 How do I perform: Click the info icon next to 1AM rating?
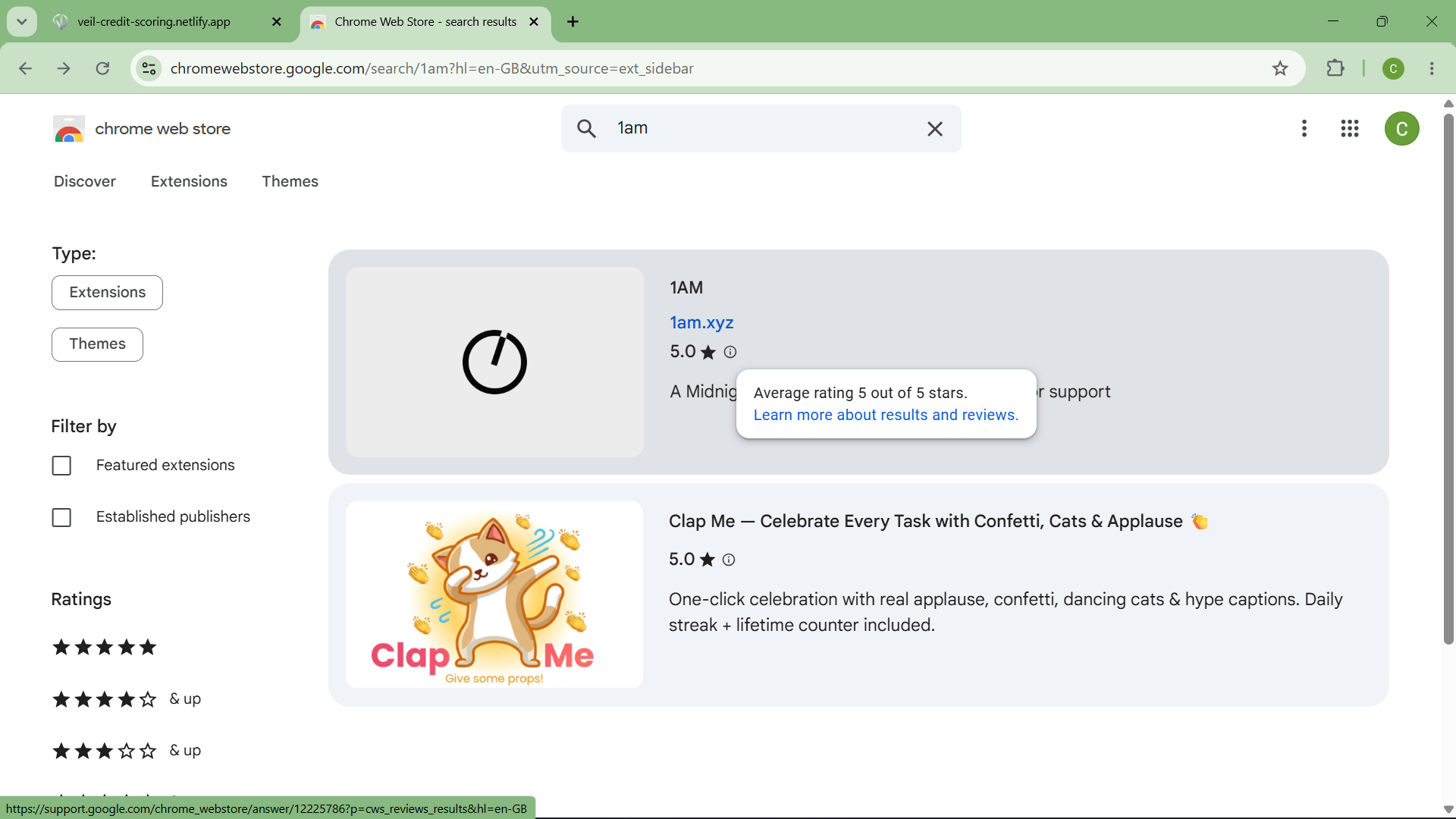(x=730, y=353)
